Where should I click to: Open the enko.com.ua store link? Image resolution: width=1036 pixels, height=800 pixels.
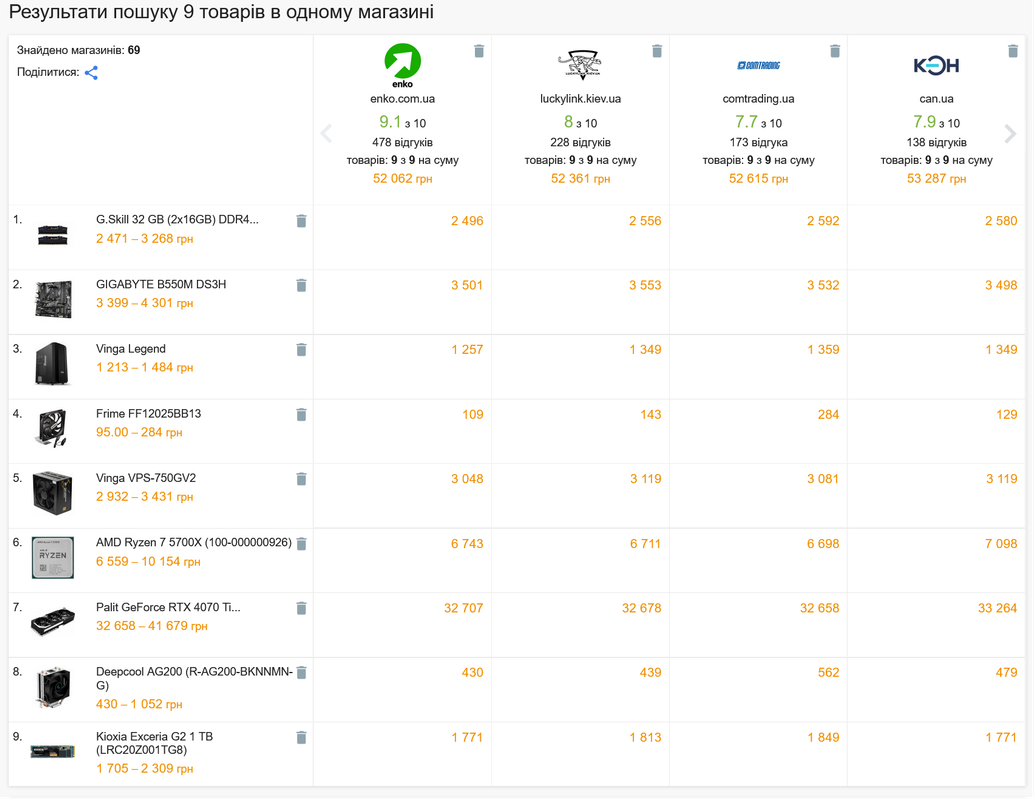[x=402, y=99]
